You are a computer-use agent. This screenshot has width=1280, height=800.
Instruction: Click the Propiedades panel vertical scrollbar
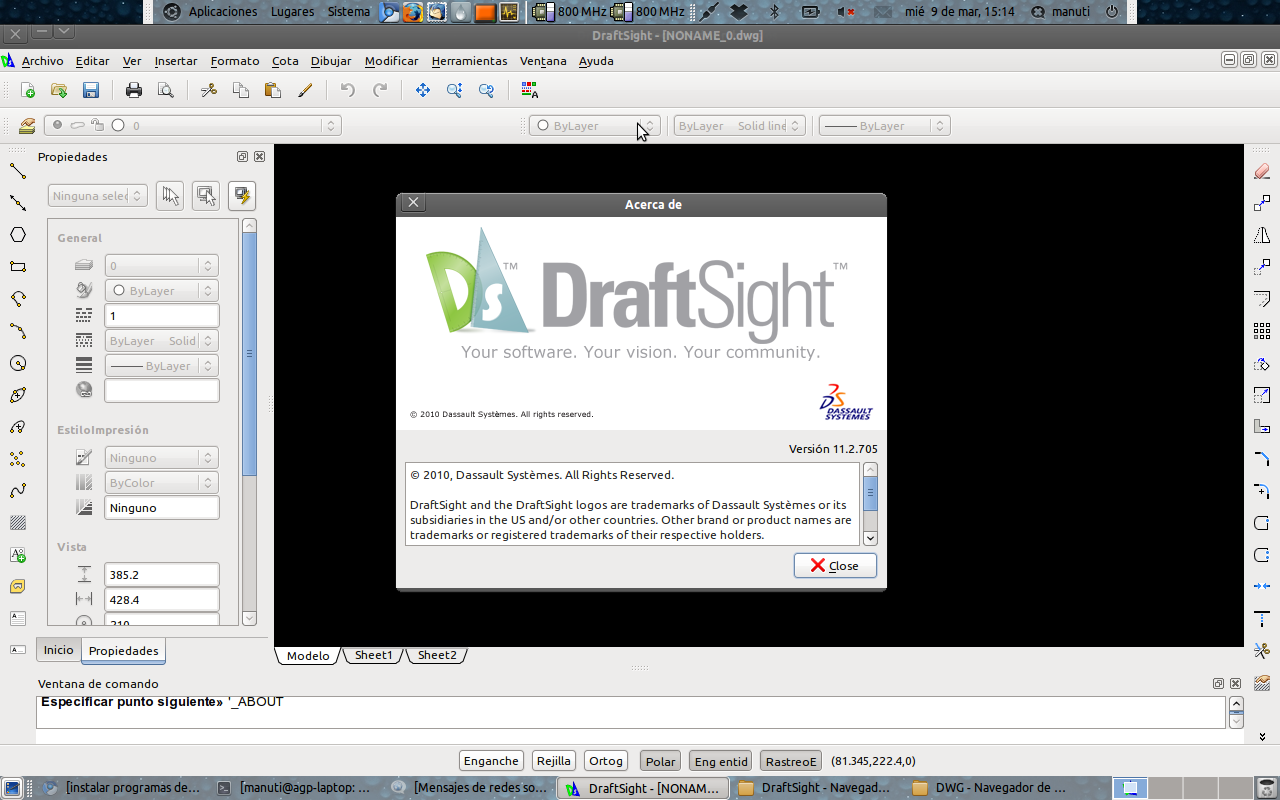click(x=249, y=422)
